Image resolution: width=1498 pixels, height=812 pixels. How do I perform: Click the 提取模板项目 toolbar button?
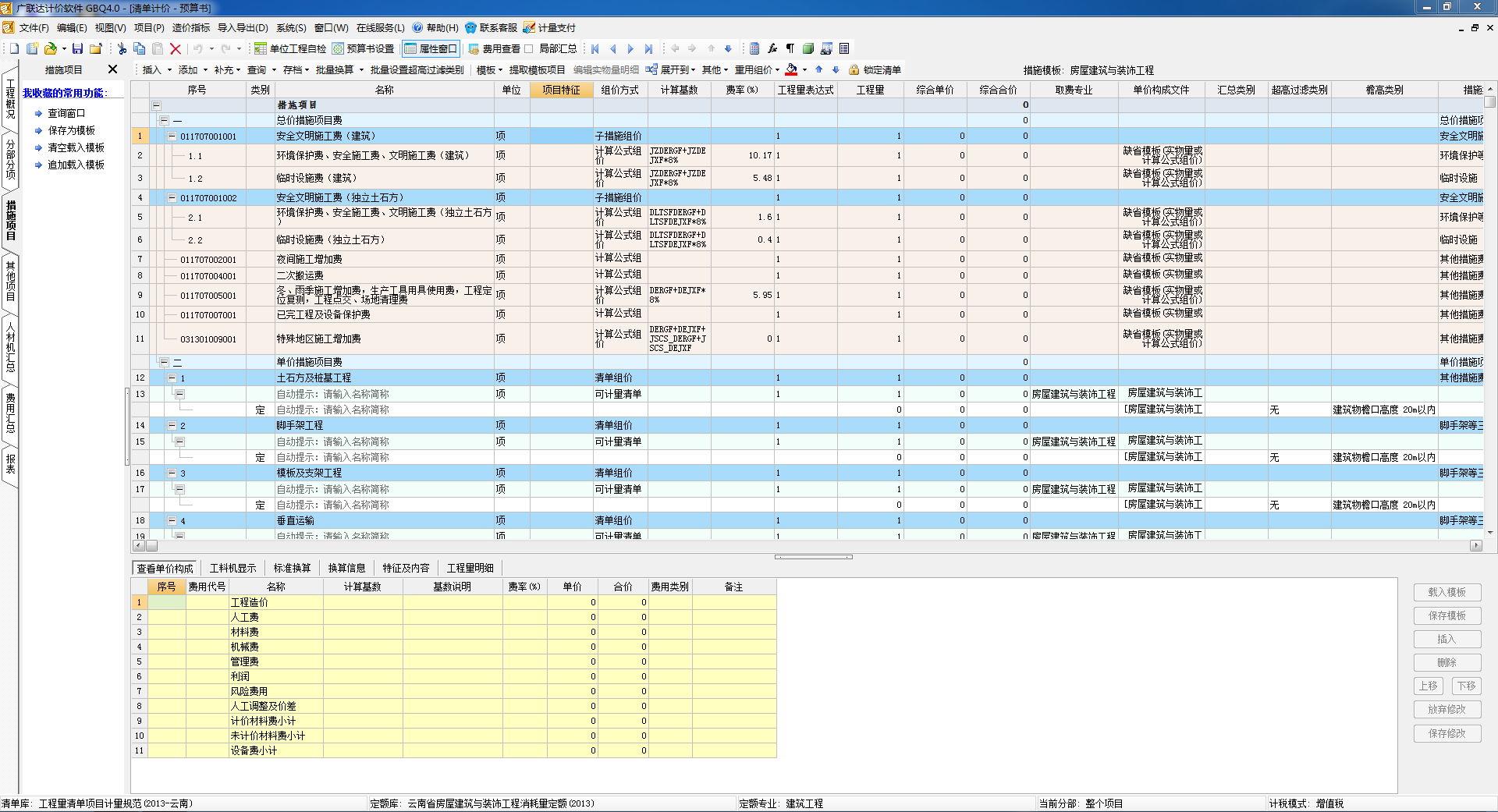[x=537, y=69]
